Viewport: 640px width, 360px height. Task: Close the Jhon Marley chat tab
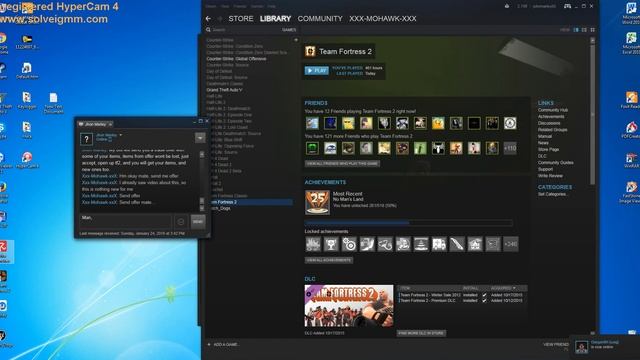(x=110, y=124)
